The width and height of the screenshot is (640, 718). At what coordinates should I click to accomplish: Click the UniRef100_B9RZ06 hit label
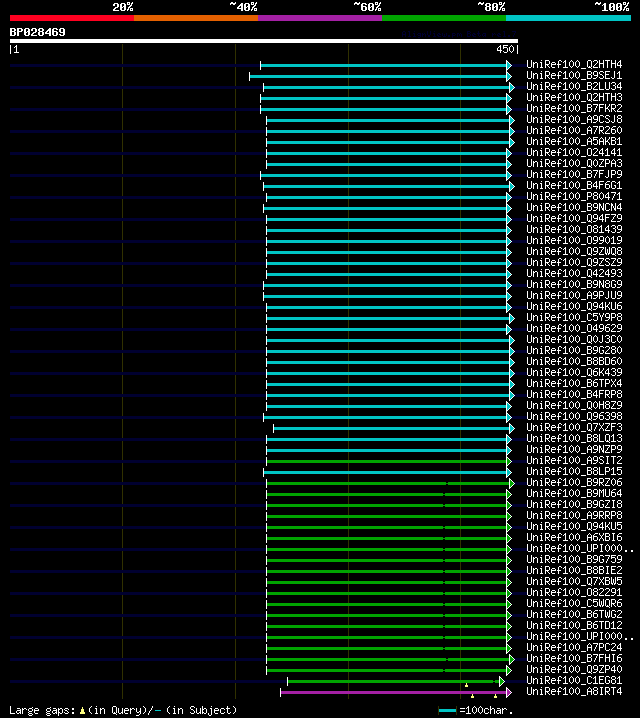click(x=574, y=482)
